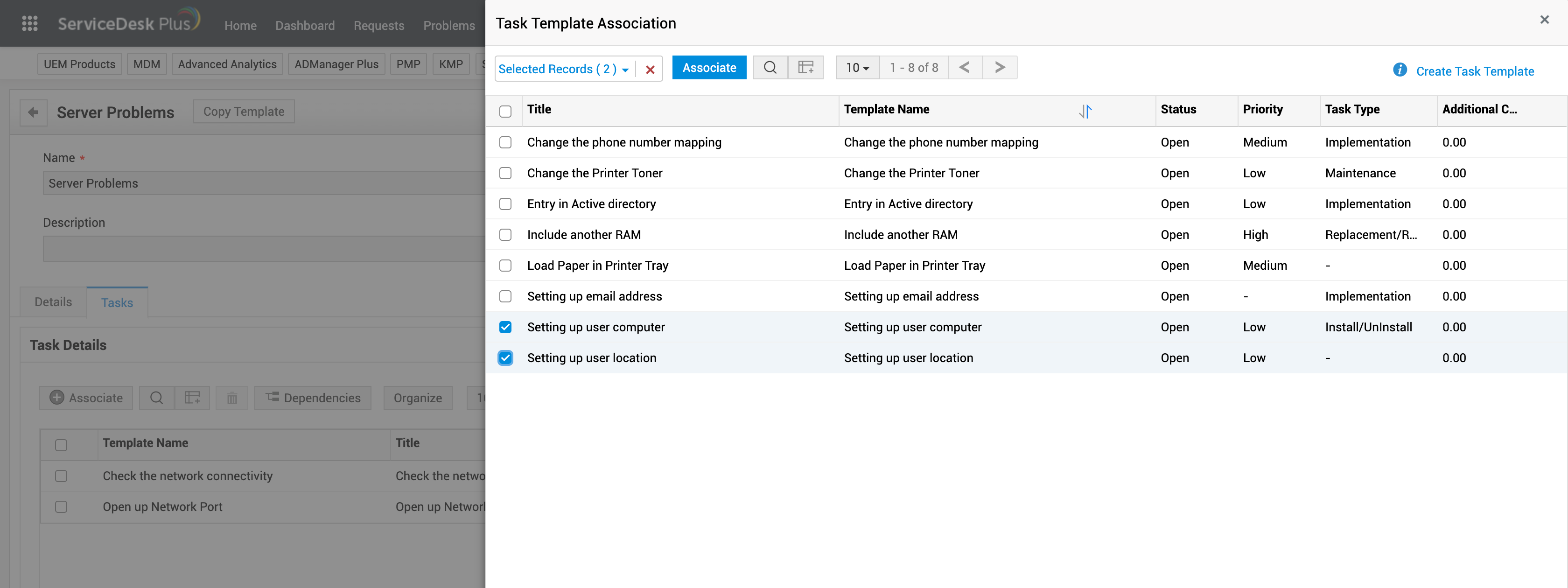The height and width of the screenshot is (588, 1568).
Task: Click Organize button
Action: (x=418, y=398)
